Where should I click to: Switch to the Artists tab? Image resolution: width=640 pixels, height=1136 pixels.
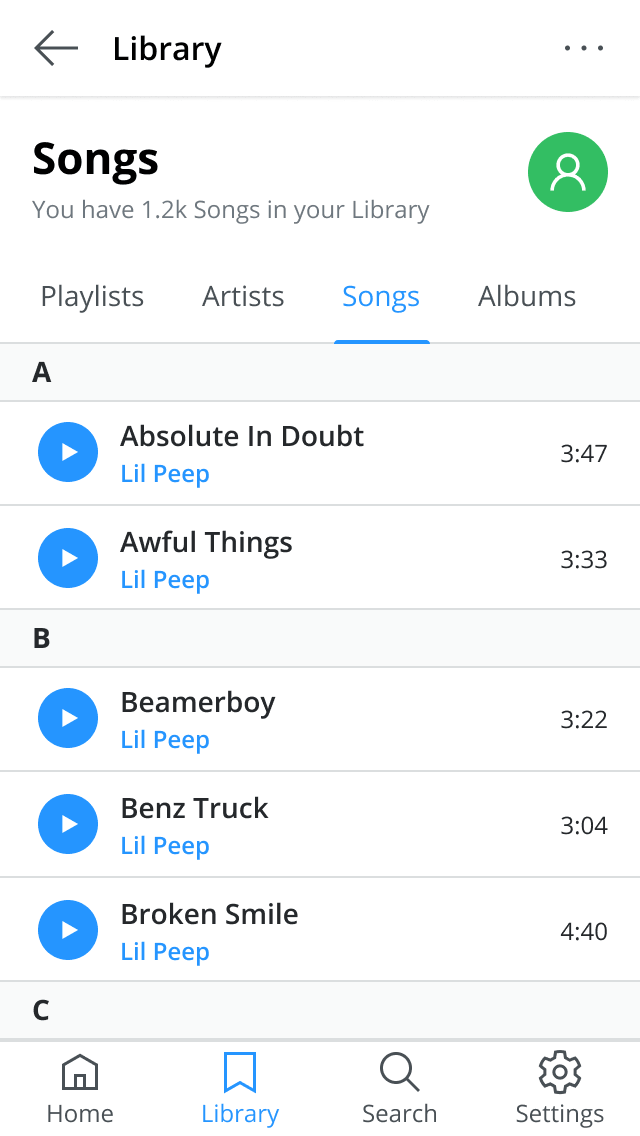[243, 297]
